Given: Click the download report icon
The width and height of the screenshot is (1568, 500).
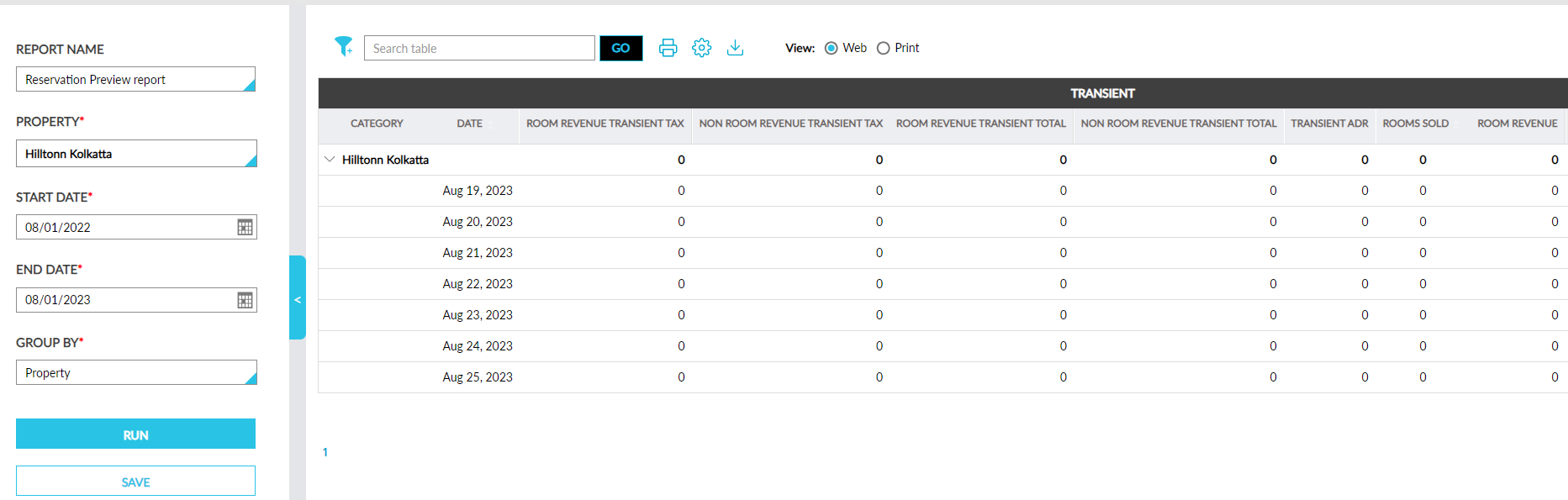Looking at the screenshot, I should pos(735,48).
